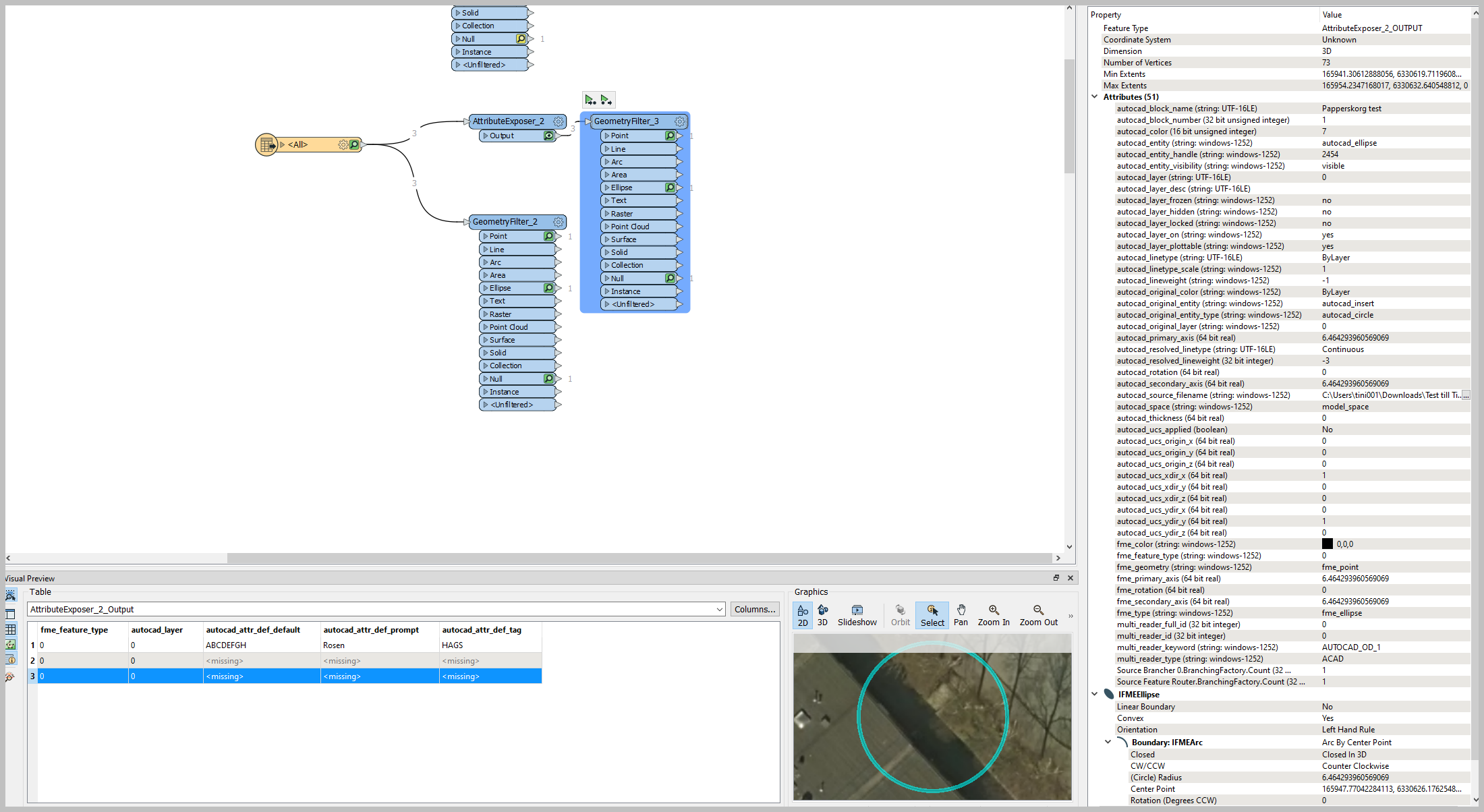Inspect cache on GeometryFilter_3 Point port
The image size is (1484, 812).
[x=670, y=136]
